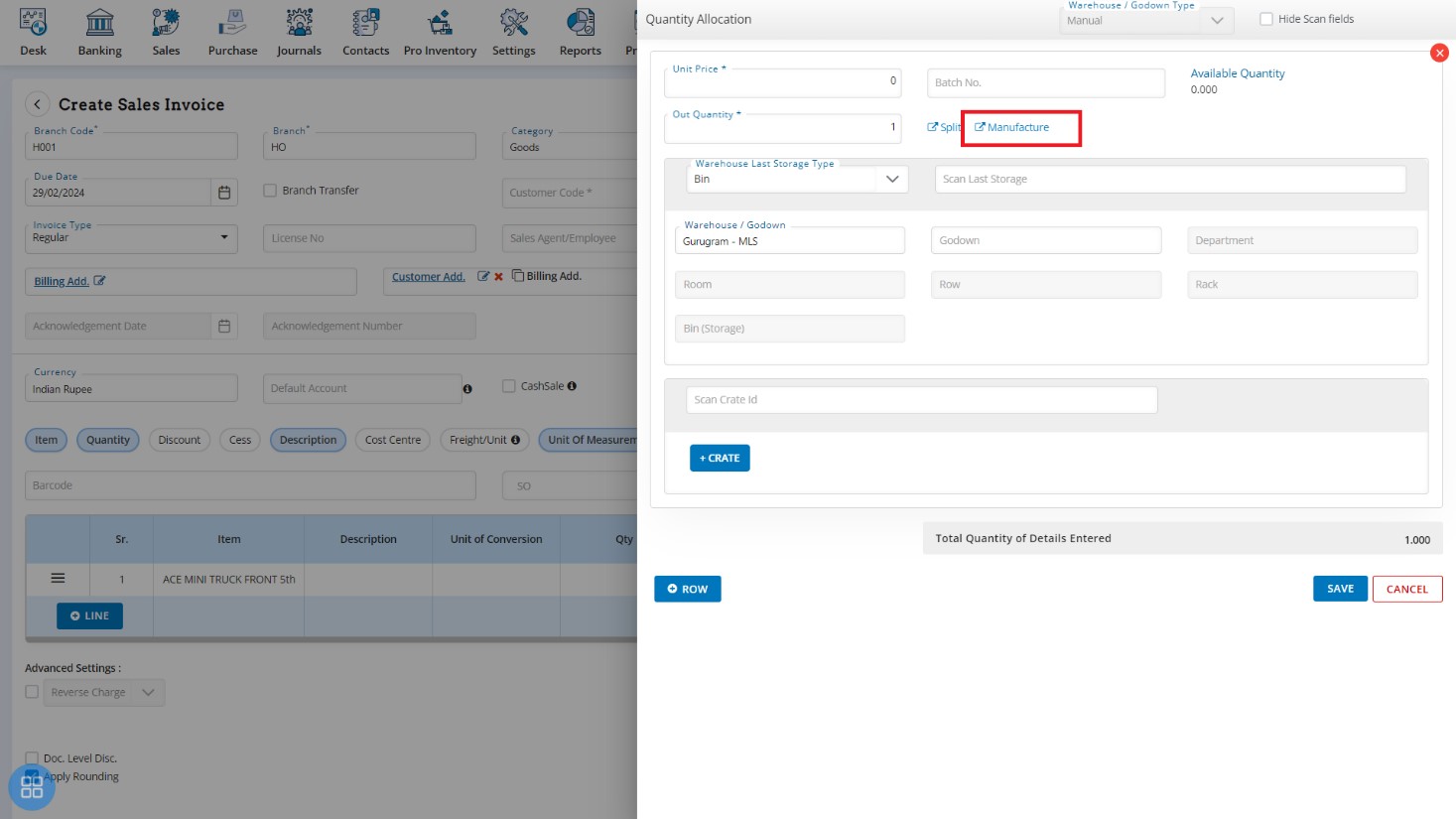This screenshot has width=1456, height=819.
Task: Click the Acknowledgement Number field
Action: coord(369,326)
